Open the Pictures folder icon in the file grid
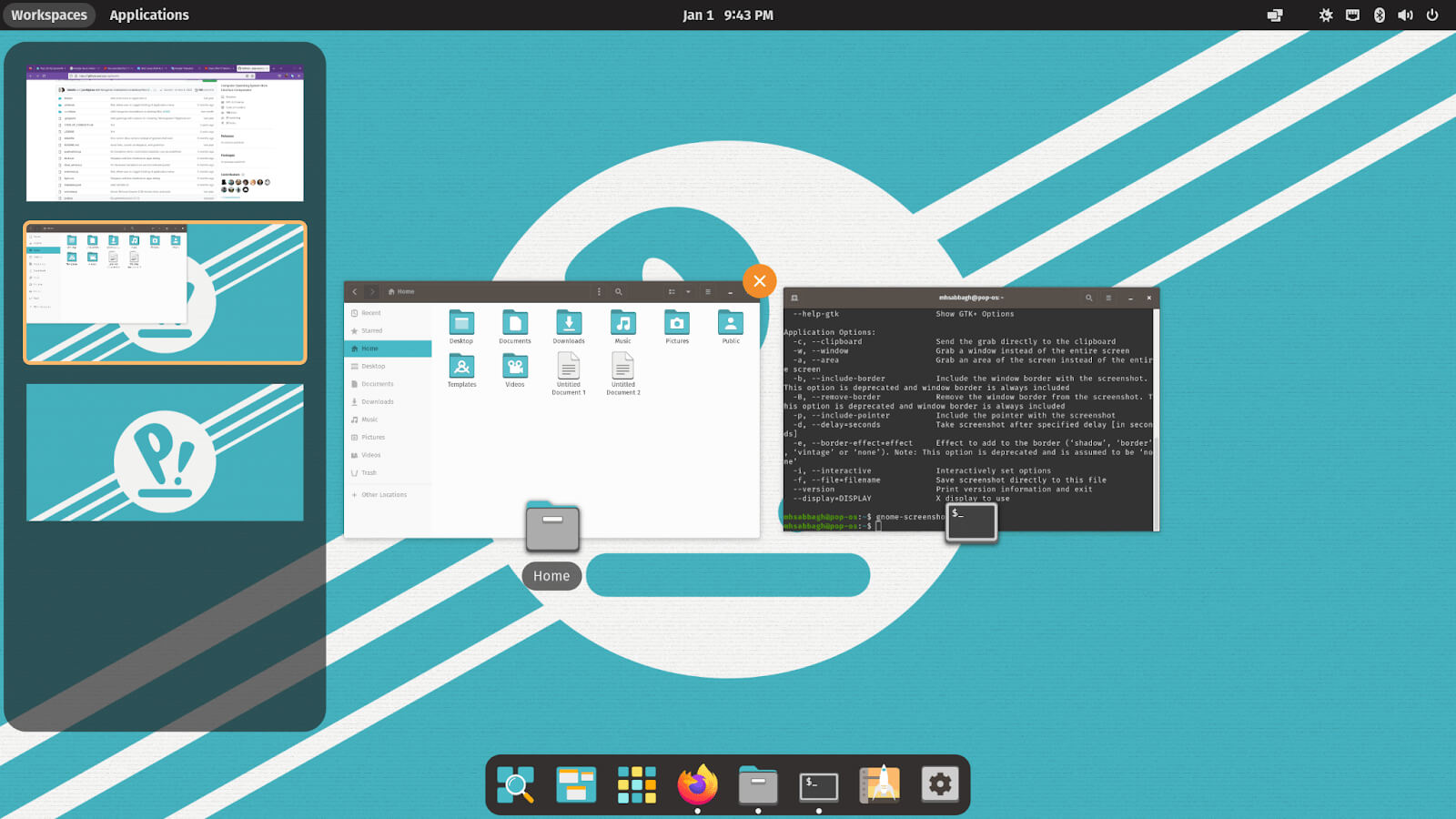Image resolution: width=1456 pixels, height=819 pixels. (x=677, y=327)
